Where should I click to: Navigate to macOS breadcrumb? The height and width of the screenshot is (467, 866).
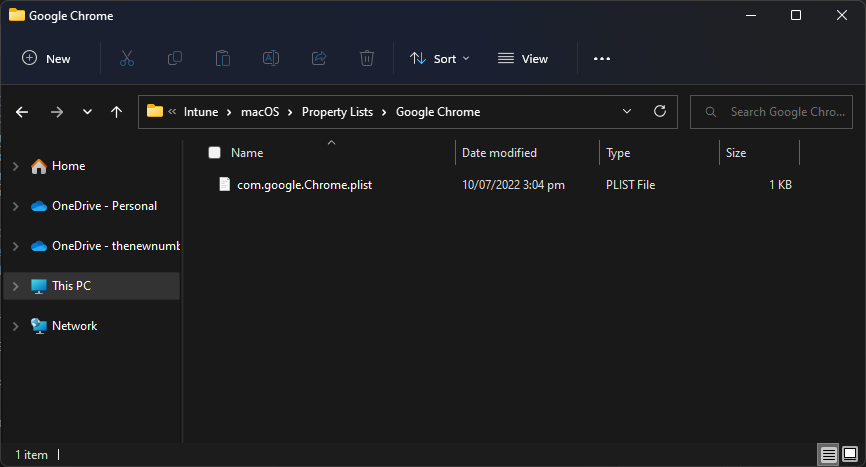(x=260, y=112)
